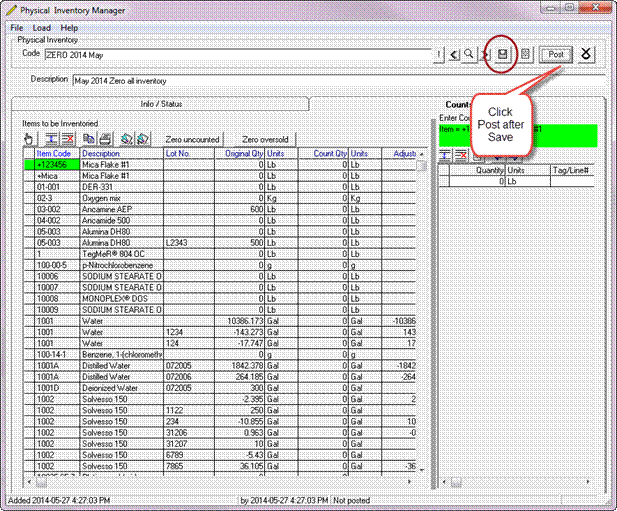Screen dimensions: 617x511
Task: Delete row icon in the Counts panel toolbar
Action: click(x=461, y=155)
